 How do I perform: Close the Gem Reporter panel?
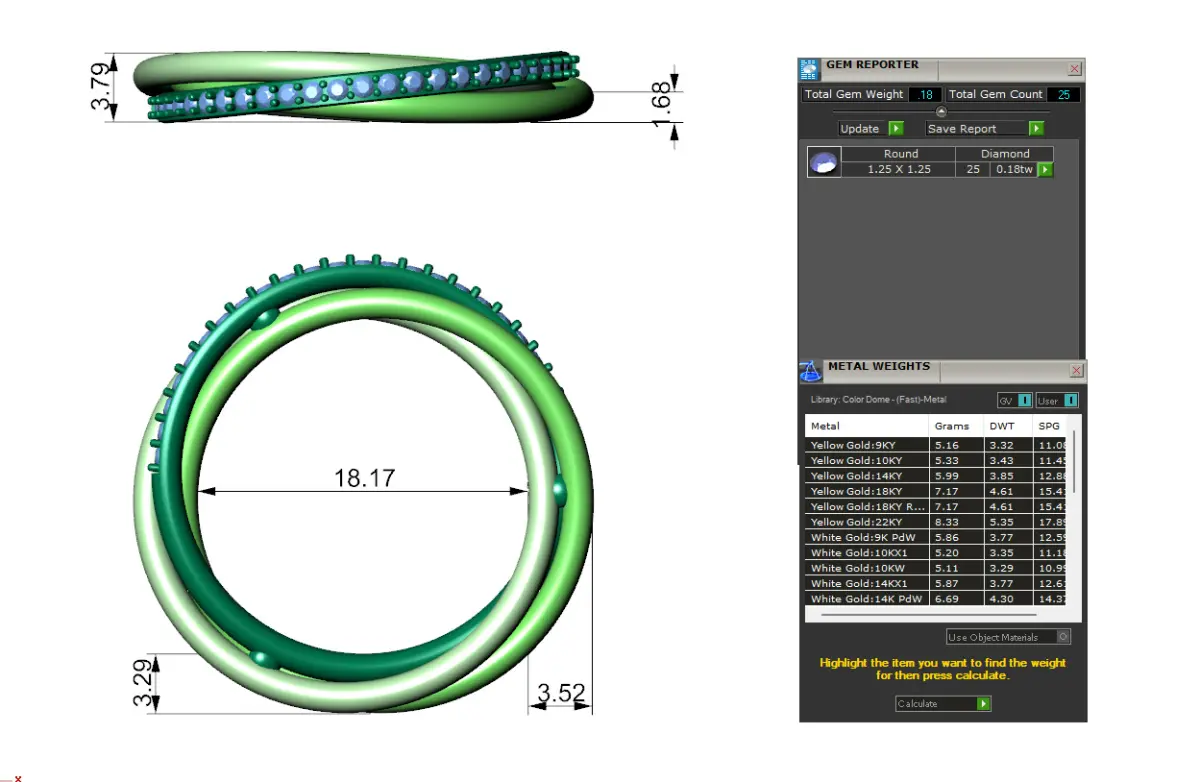(x=1075, y=69)
